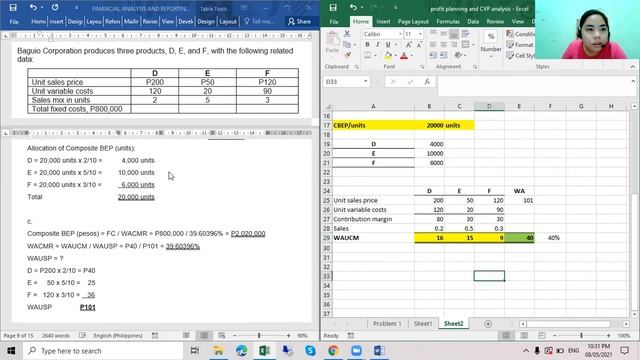Redo the action in Word title bar
The width and height of the screenshot is (640, 360).
(55, 7)
